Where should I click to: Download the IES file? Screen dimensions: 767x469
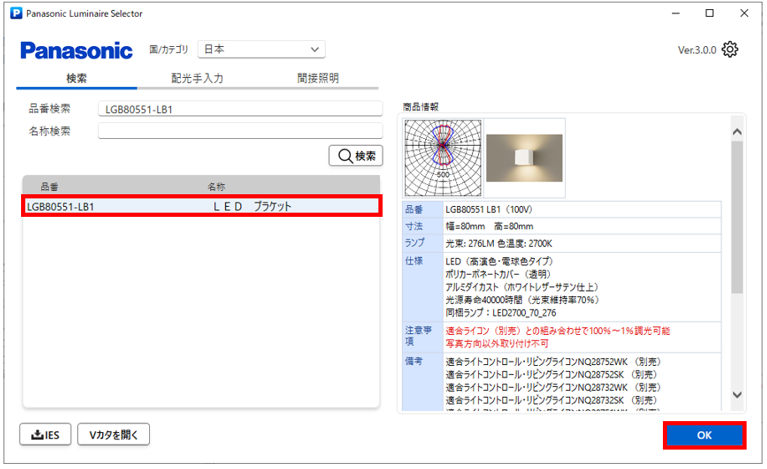coord(45,434)
